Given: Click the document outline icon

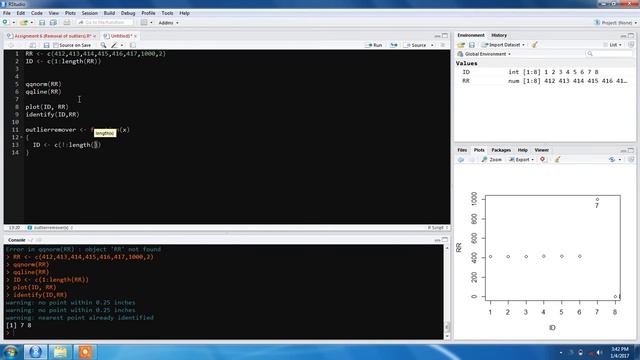Looking at the screenshot, I should [443, 45].
